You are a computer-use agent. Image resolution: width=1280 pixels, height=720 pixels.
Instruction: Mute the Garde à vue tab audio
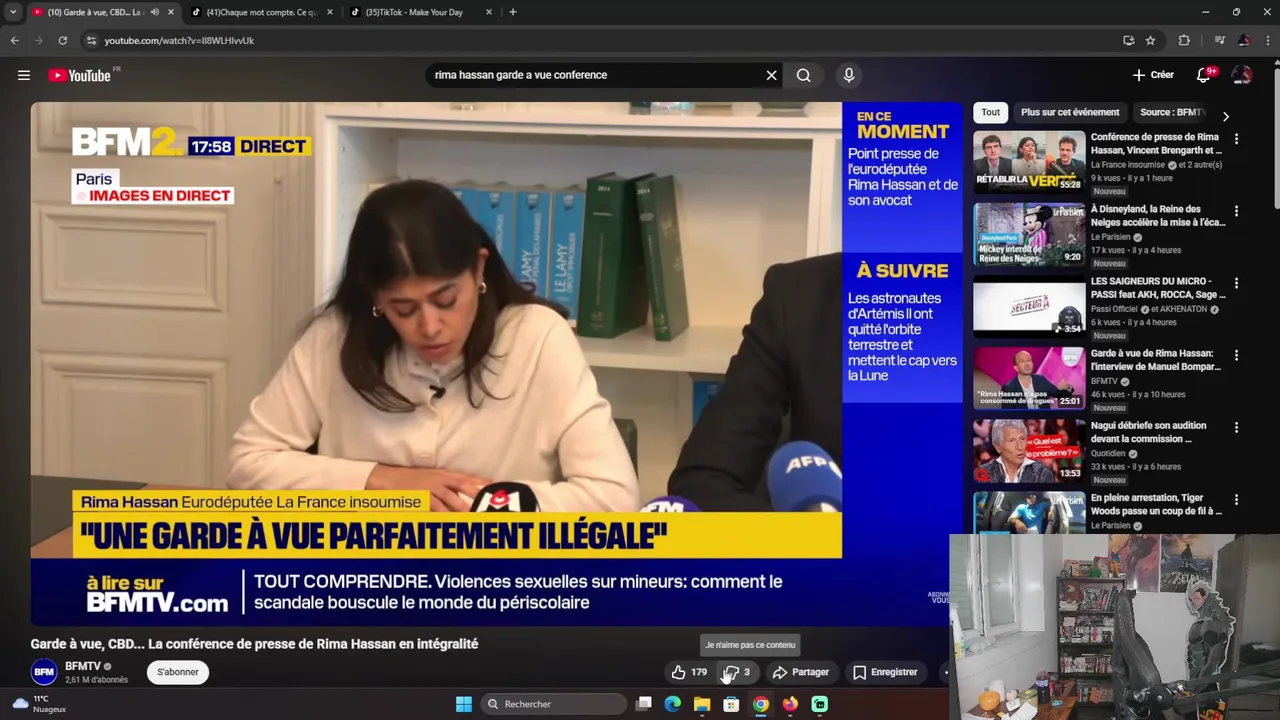coord(154,12)
